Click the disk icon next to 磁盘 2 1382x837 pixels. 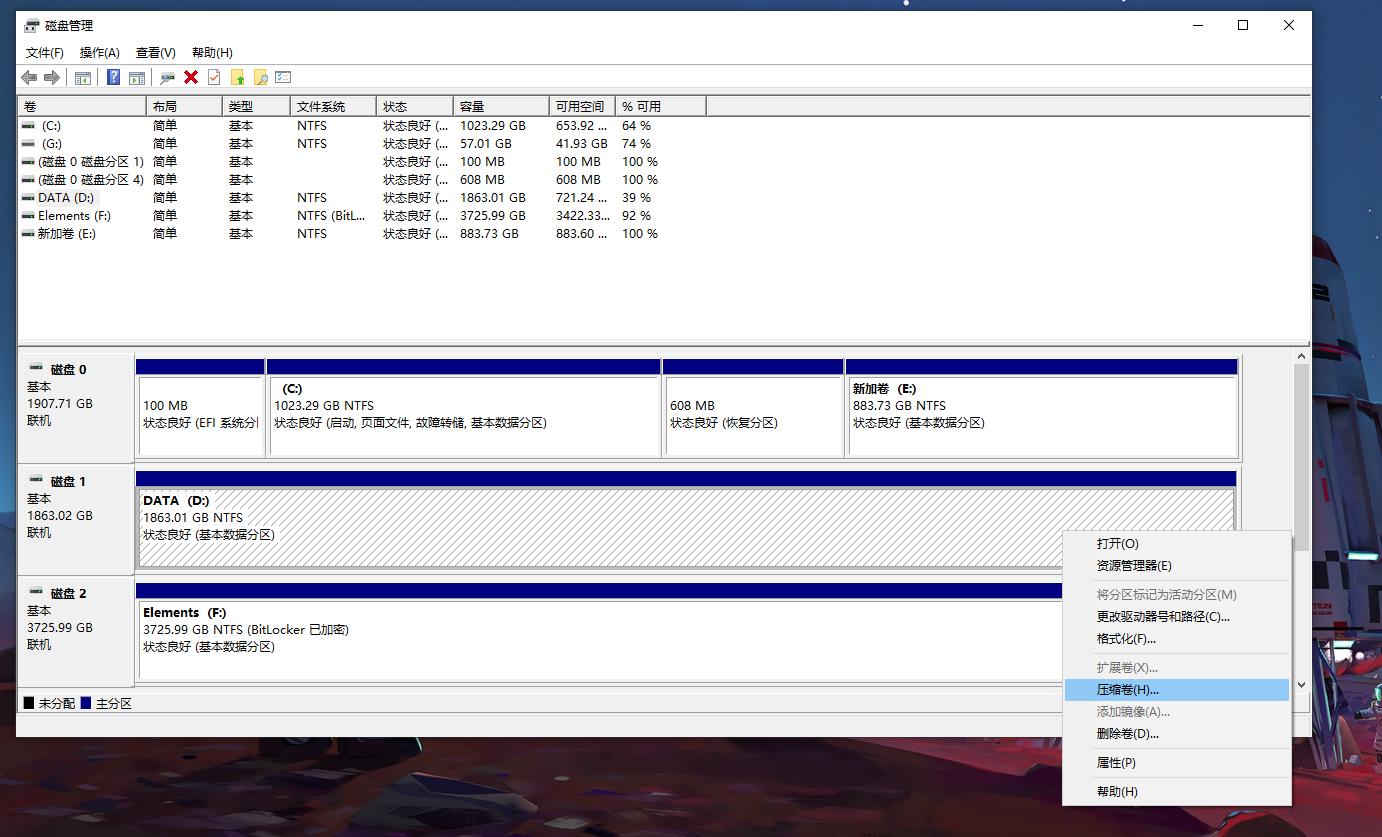tap(36, 592)
